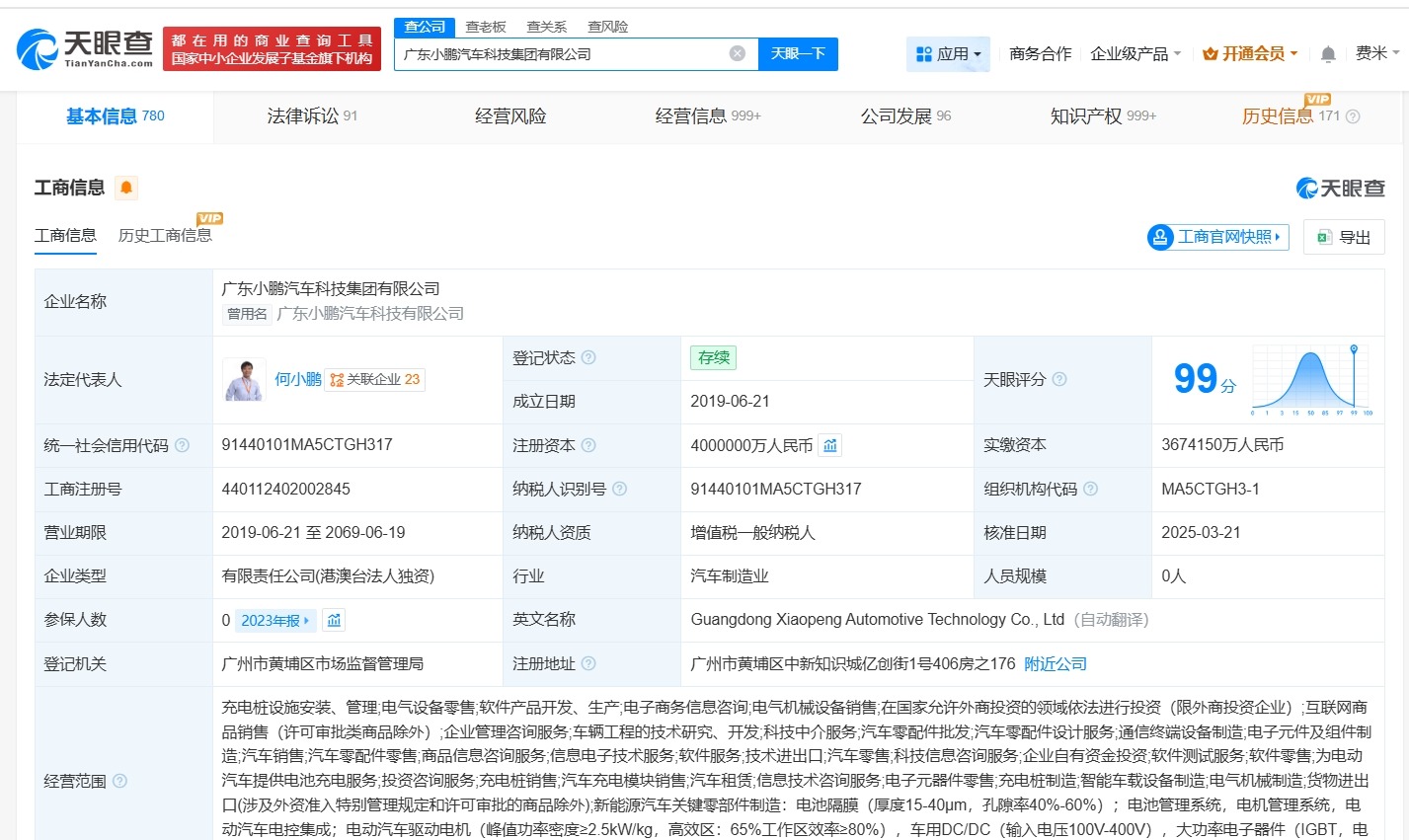
Task: Click the grid icon beside 应用
Action: pos(922,54)
